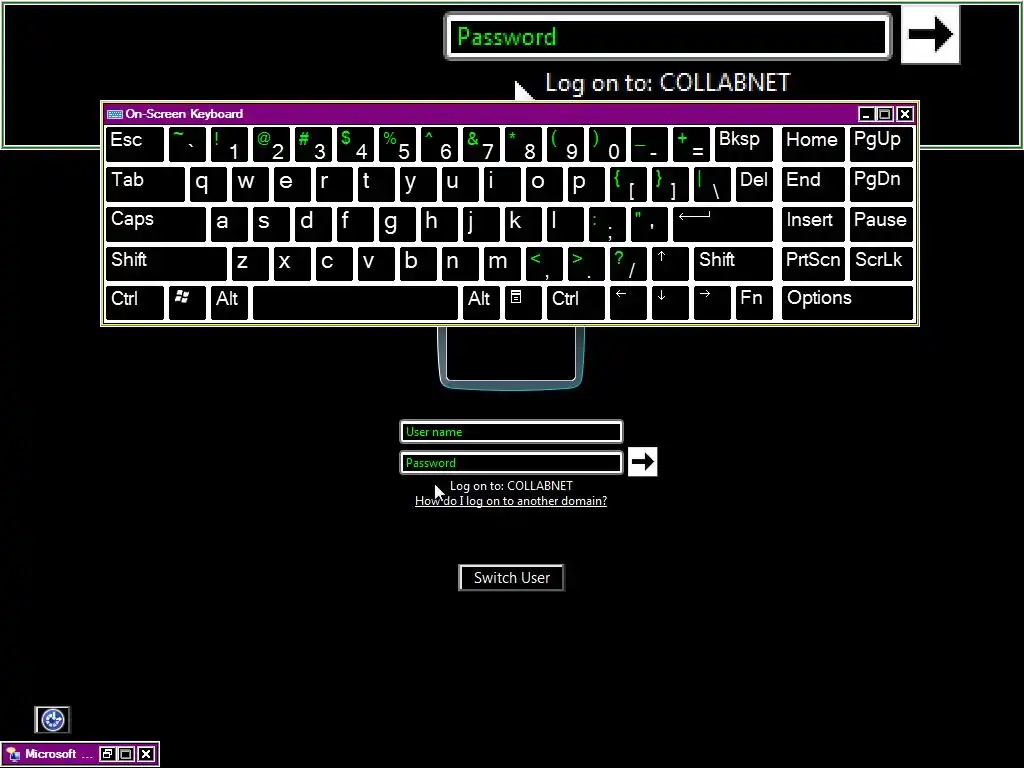Tap the 5 number key

397,144
